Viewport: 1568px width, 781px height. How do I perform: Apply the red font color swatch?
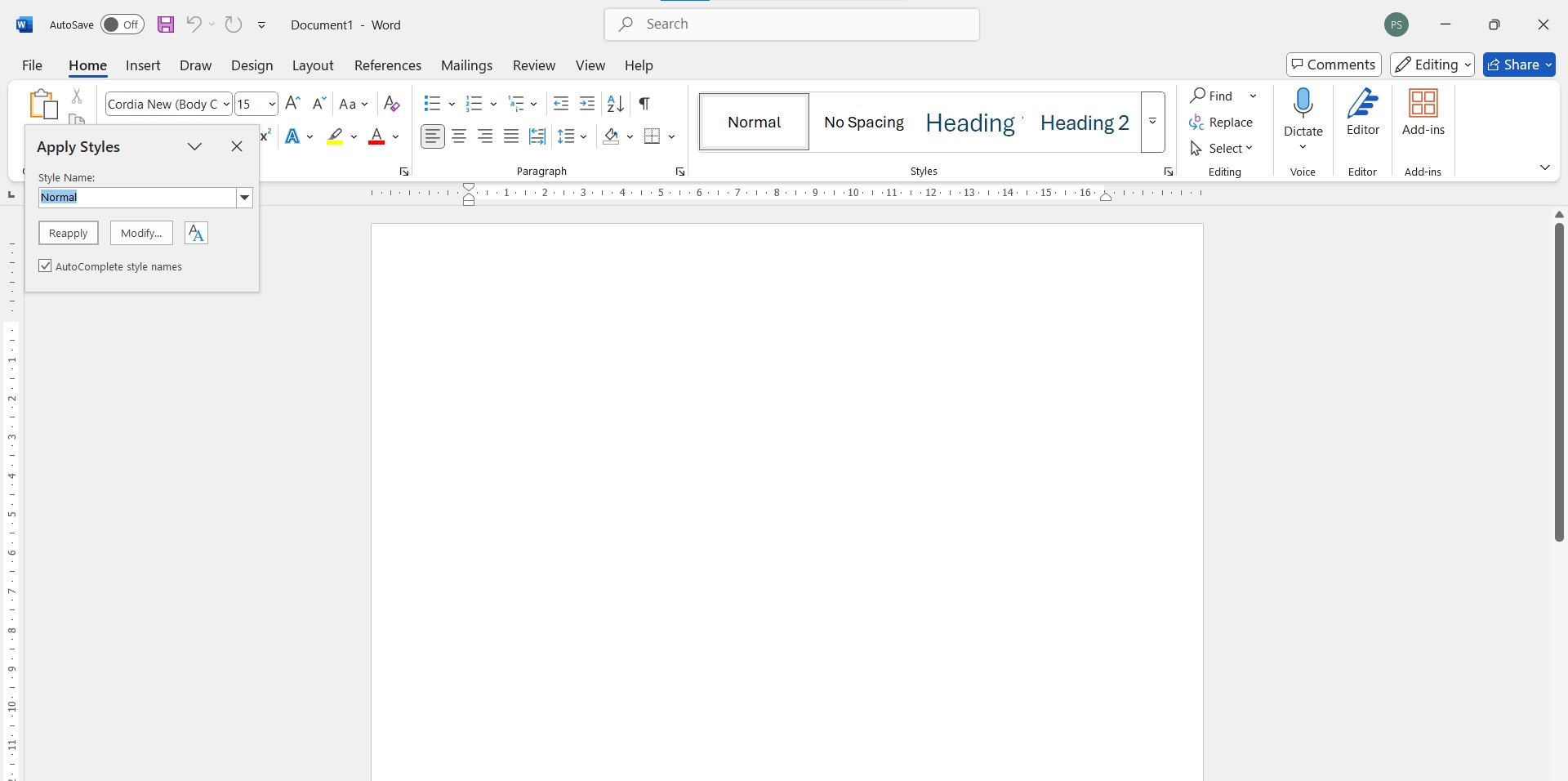(x=376, y=136)
